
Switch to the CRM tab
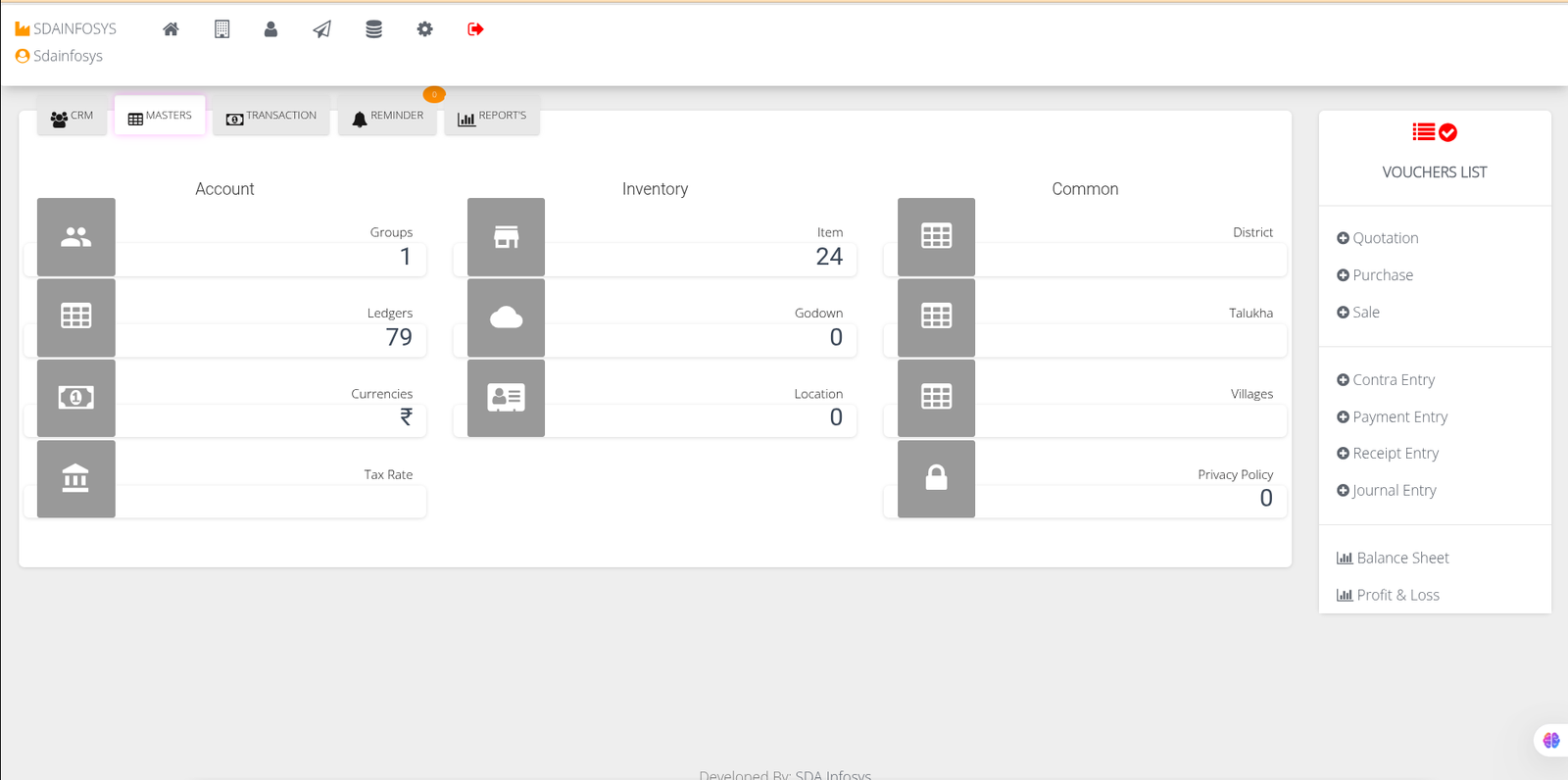click(x=72, y=117)
